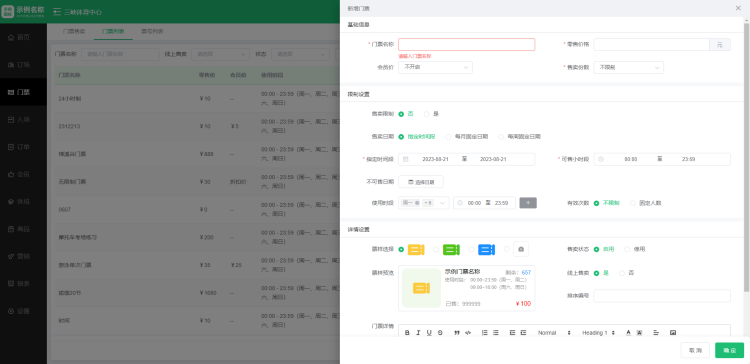The image size is (750, 364).
Task: Insert an image via the editor toolbar
Action: pyautogui.click(x=673, y=332)
